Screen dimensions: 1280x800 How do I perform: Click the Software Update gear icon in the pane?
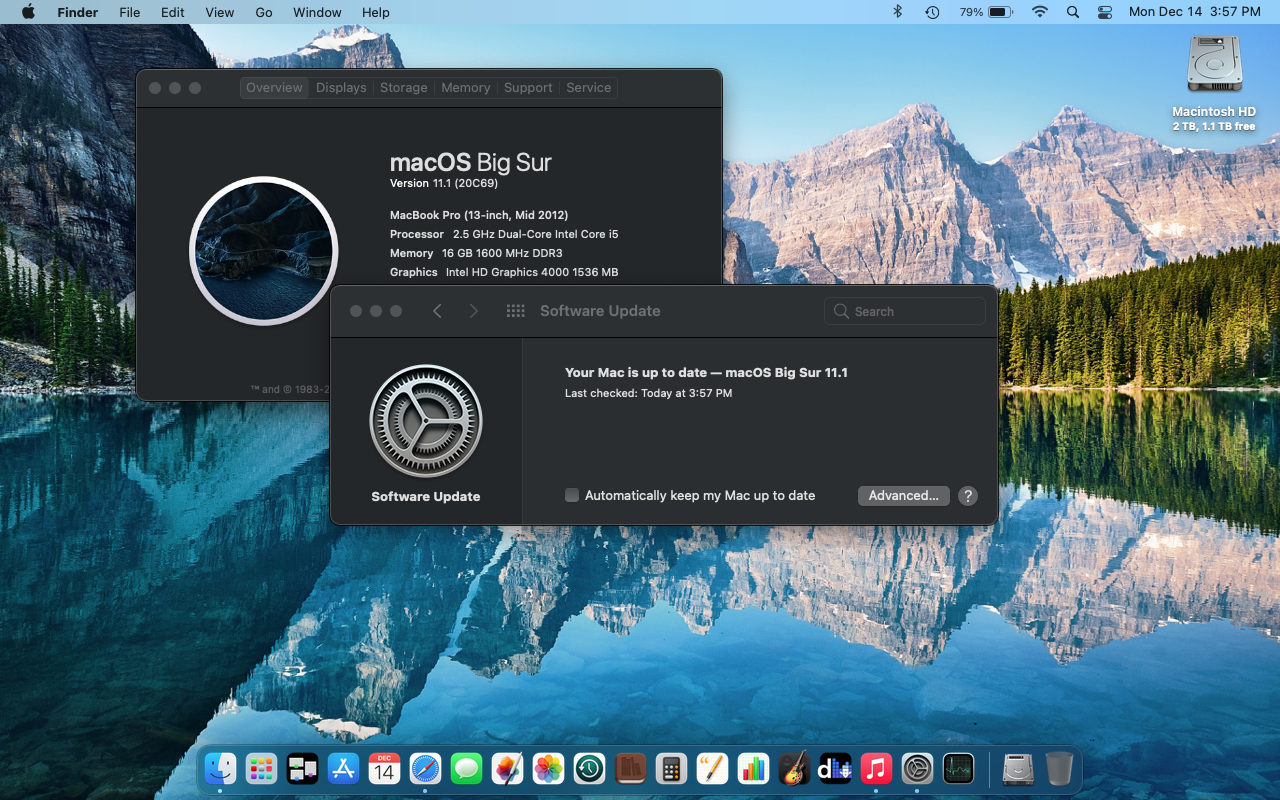point(426,421)
